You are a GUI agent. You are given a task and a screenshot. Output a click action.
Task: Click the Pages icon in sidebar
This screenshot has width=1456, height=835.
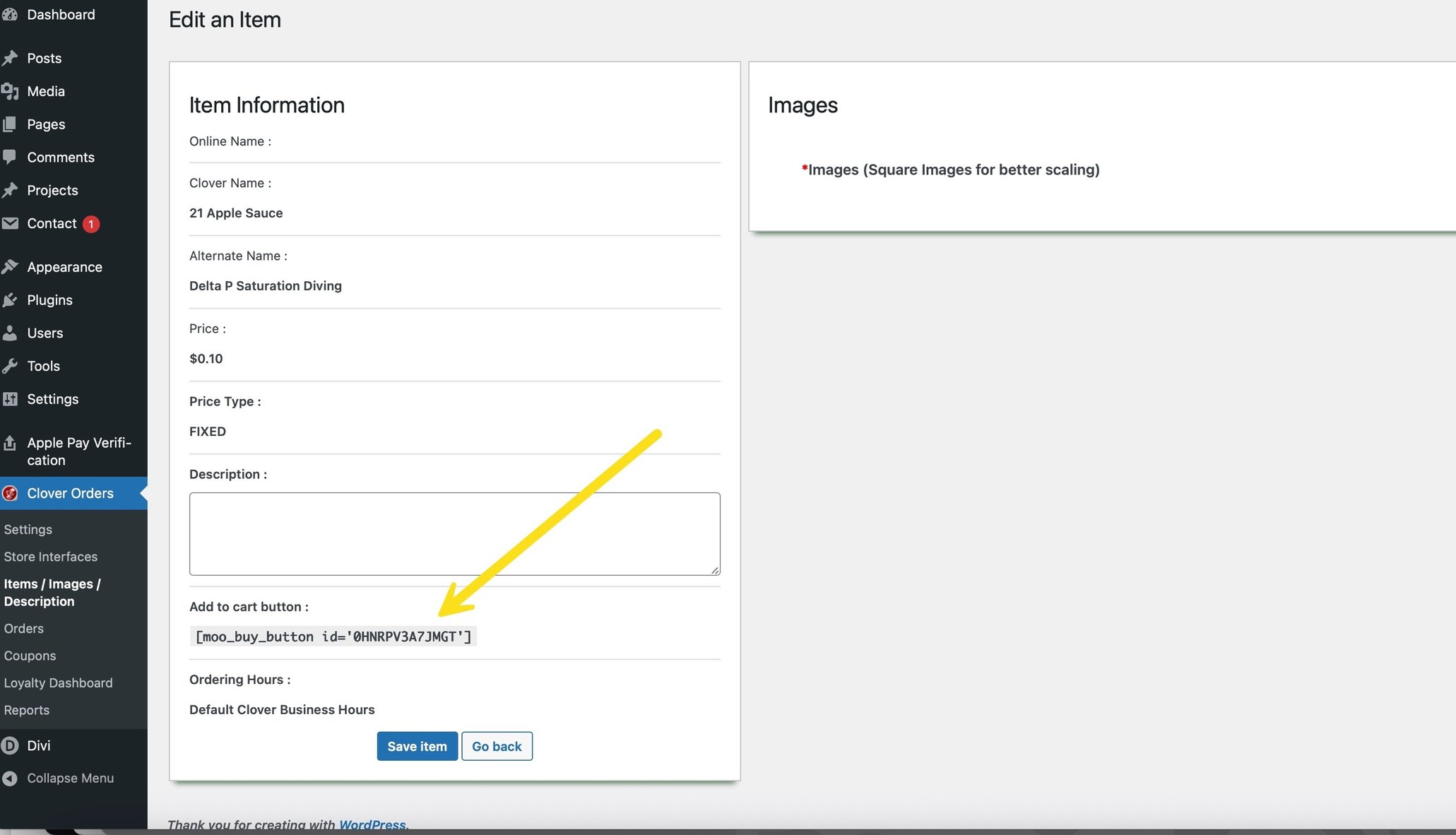point(12,124)
